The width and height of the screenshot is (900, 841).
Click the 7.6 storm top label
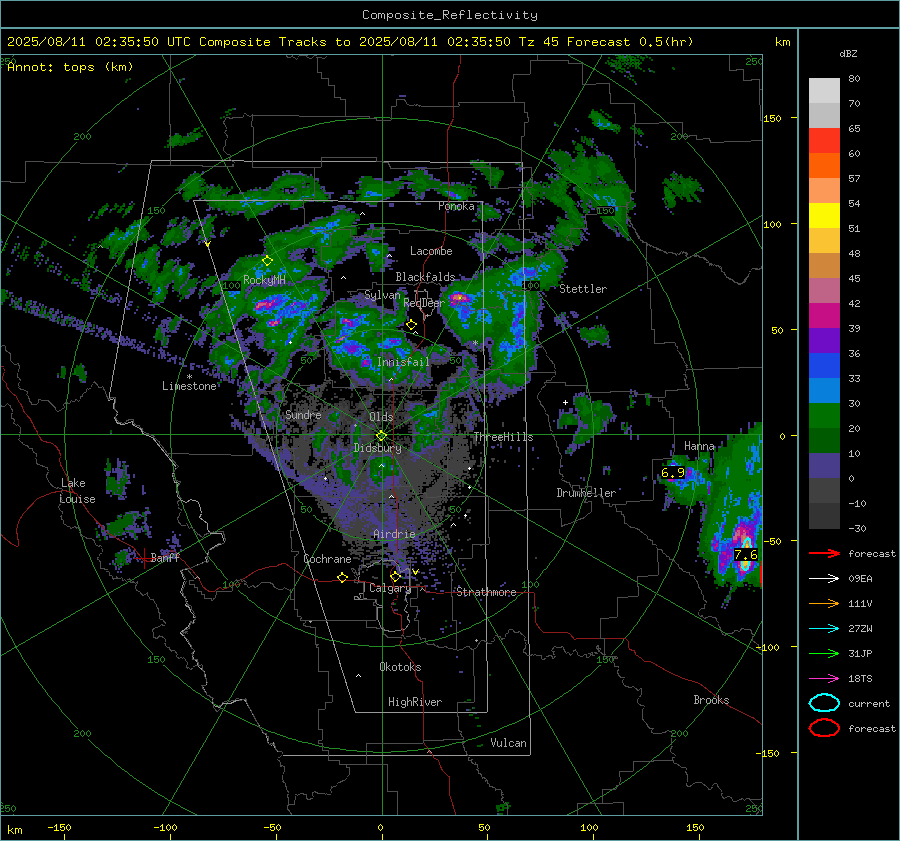[x=746, y=555]
